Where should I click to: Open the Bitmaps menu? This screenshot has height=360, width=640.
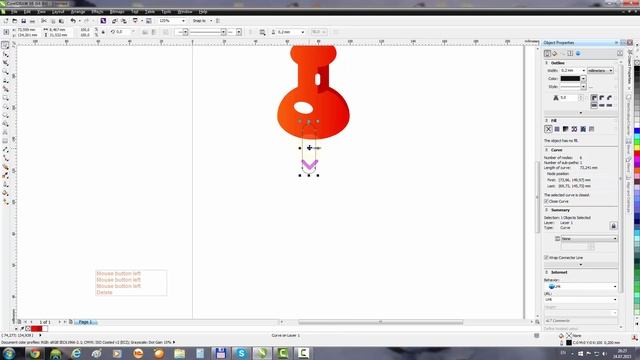(117, 12)
